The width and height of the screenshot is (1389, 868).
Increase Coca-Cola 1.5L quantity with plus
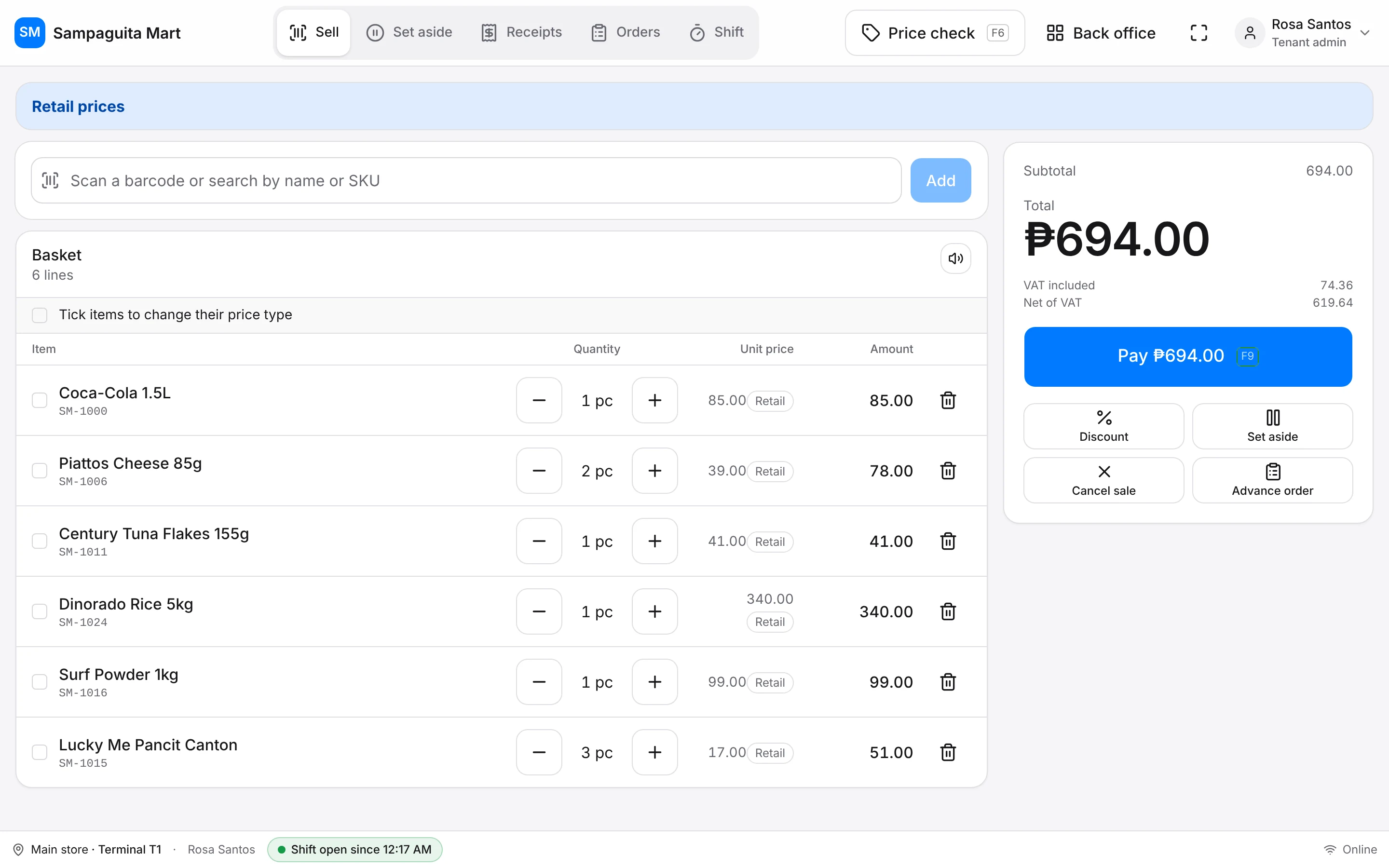point(654,400)
